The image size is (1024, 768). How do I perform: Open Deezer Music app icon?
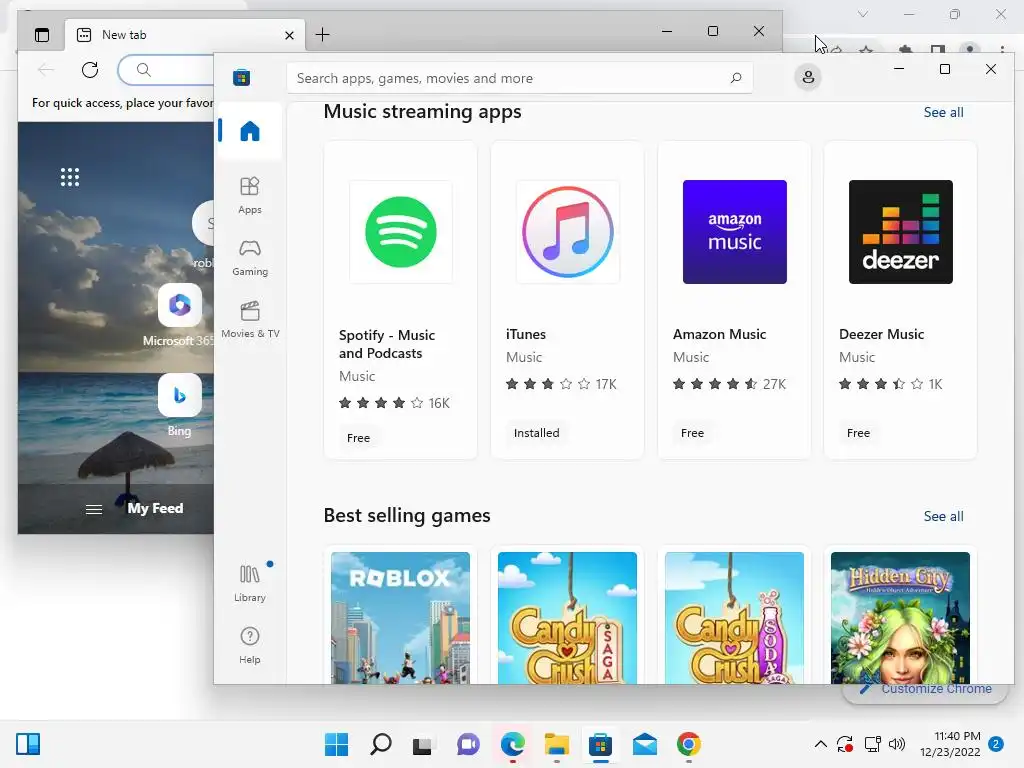point(901,232)
